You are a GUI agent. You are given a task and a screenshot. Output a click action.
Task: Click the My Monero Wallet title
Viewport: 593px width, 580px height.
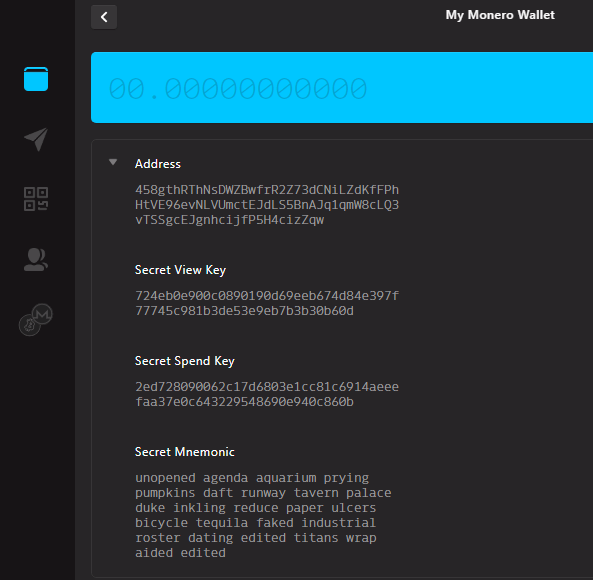500,15
